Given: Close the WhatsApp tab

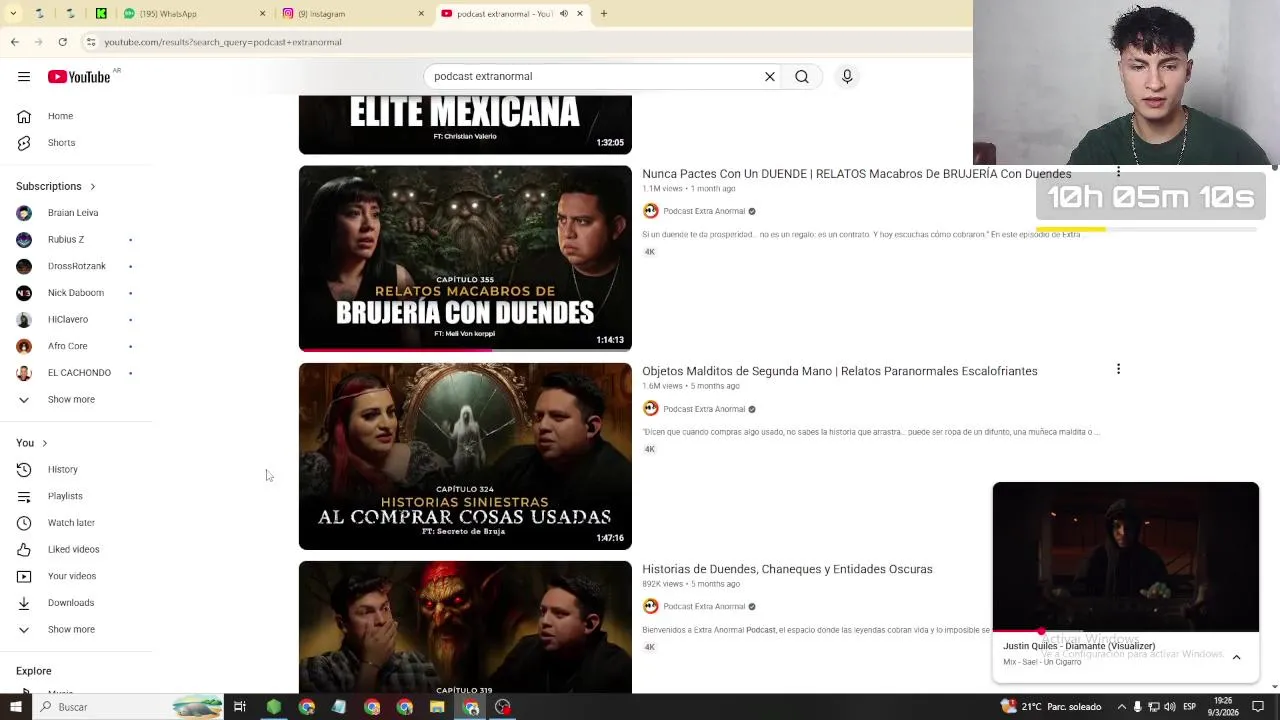Looking at the screenshot, I should (x=263, y=14).
